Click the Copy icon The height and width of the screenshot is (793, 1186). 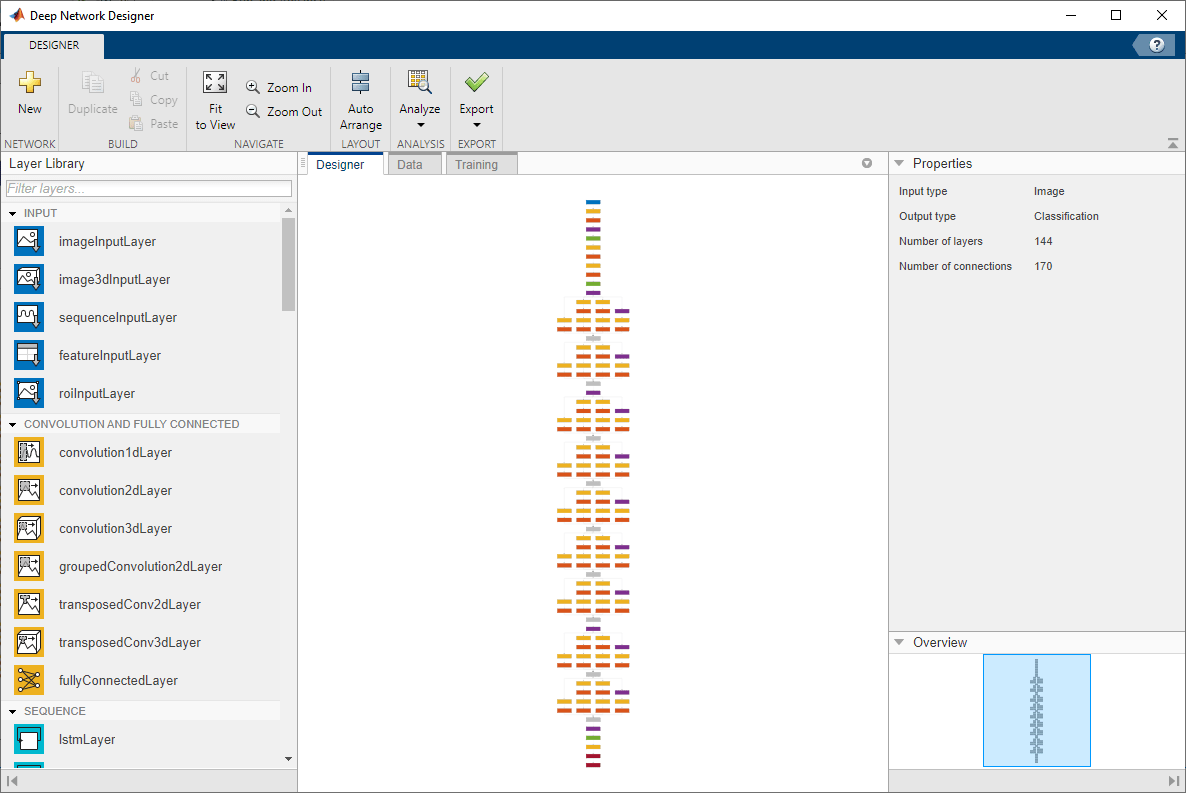click(136, 99)
